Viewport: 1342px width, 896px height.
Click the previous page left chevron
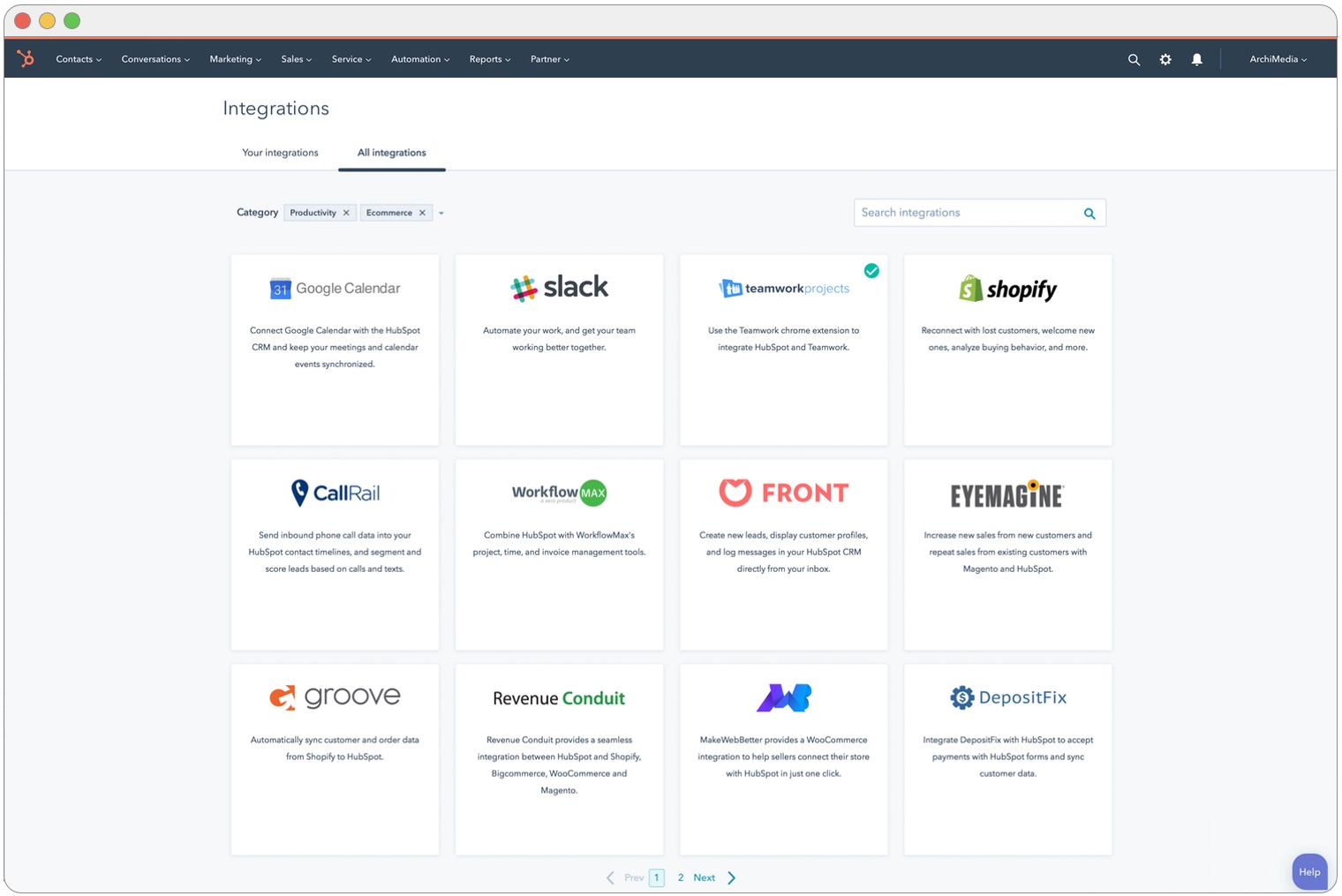610,877
